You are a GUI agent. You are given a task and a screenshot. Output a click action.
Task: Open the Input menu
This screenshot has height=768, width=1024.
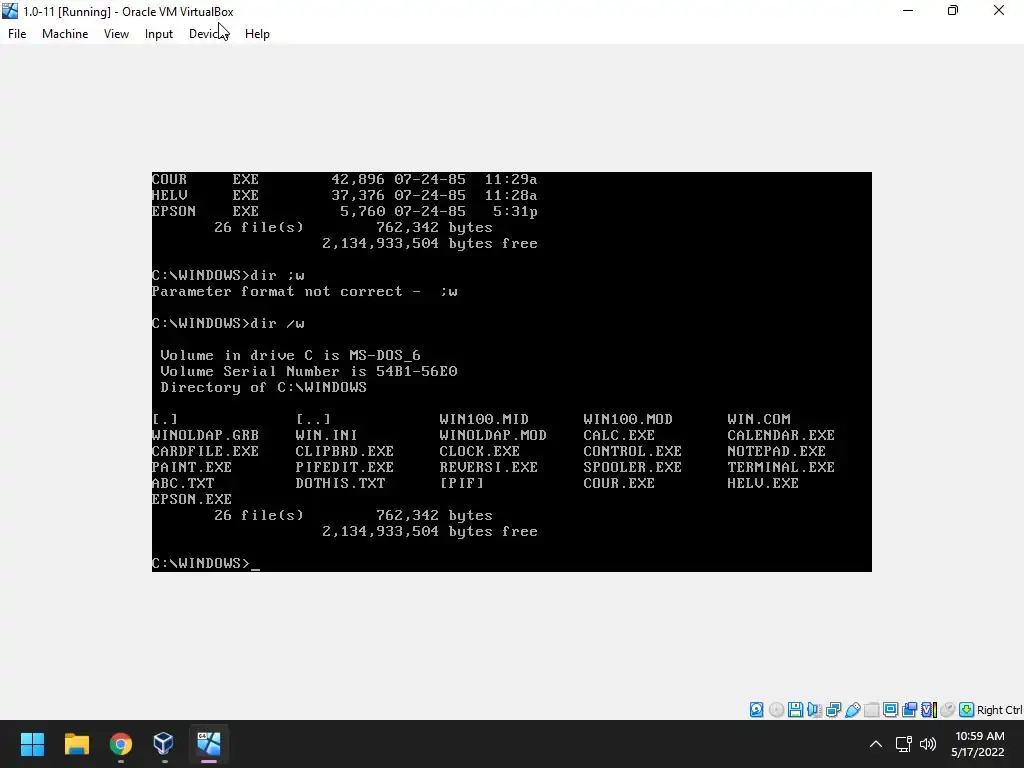click(x=159, y=34)
